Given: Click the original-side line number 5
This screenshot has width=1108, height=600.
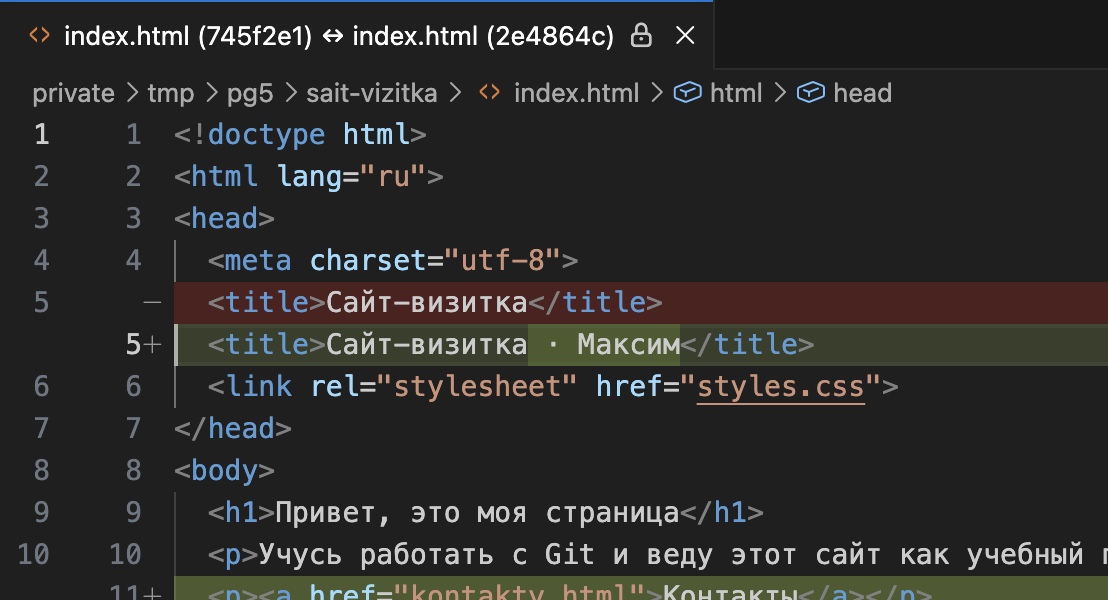Looking at the screenshot, I should click(42, 302).
